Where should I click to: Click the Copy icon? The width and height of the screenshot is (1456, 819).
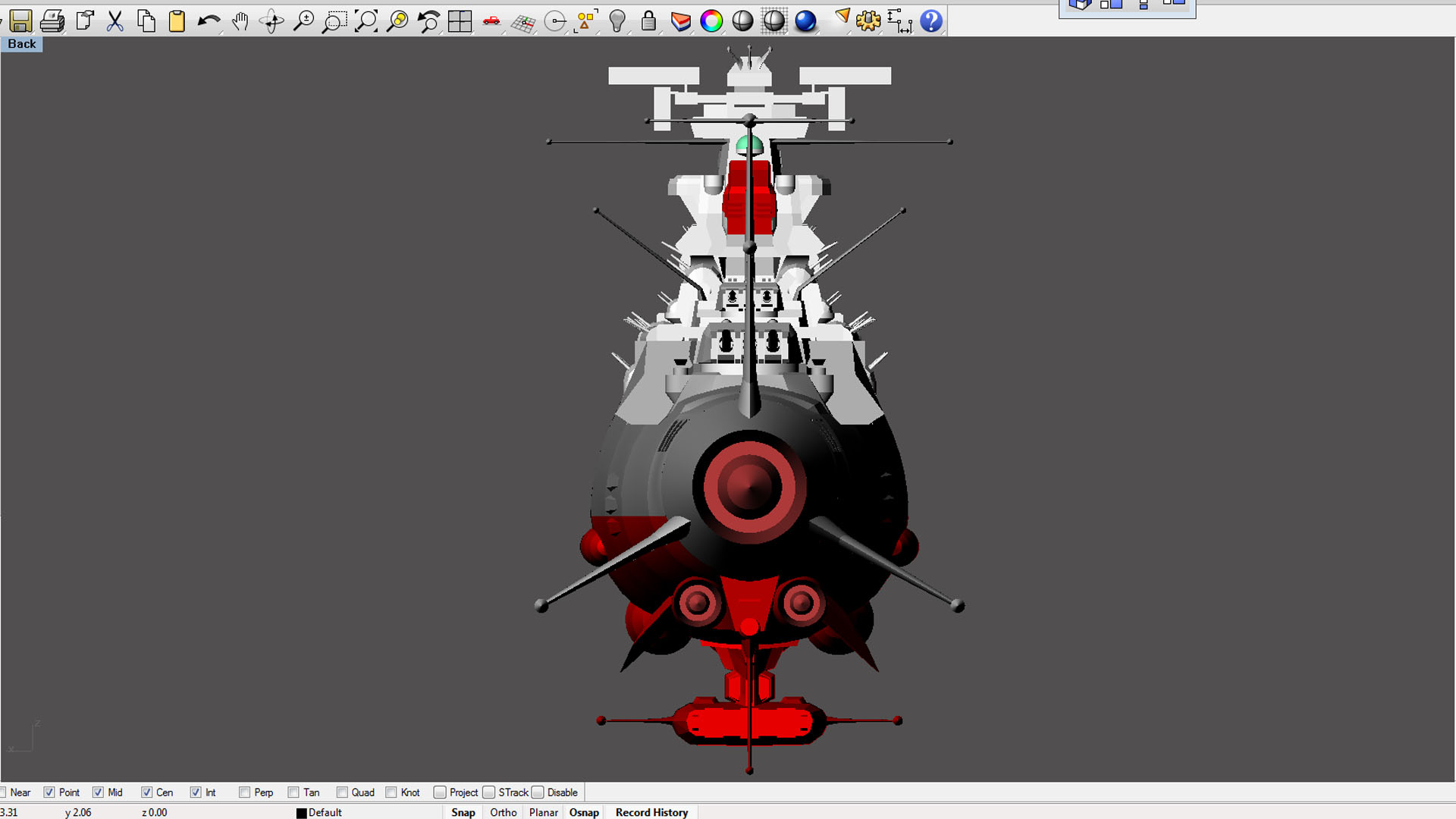tap(146, 20)
